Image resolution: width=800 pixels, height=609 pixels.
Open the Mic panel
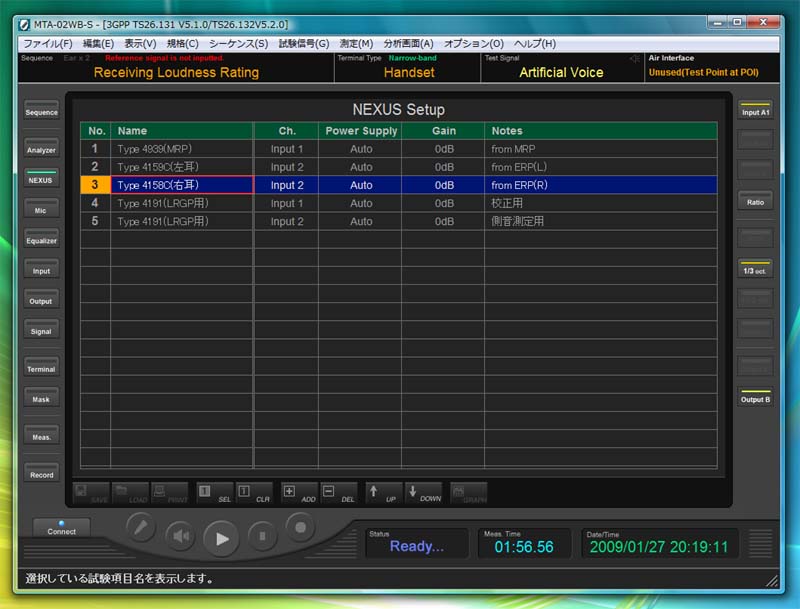[41, 208]
